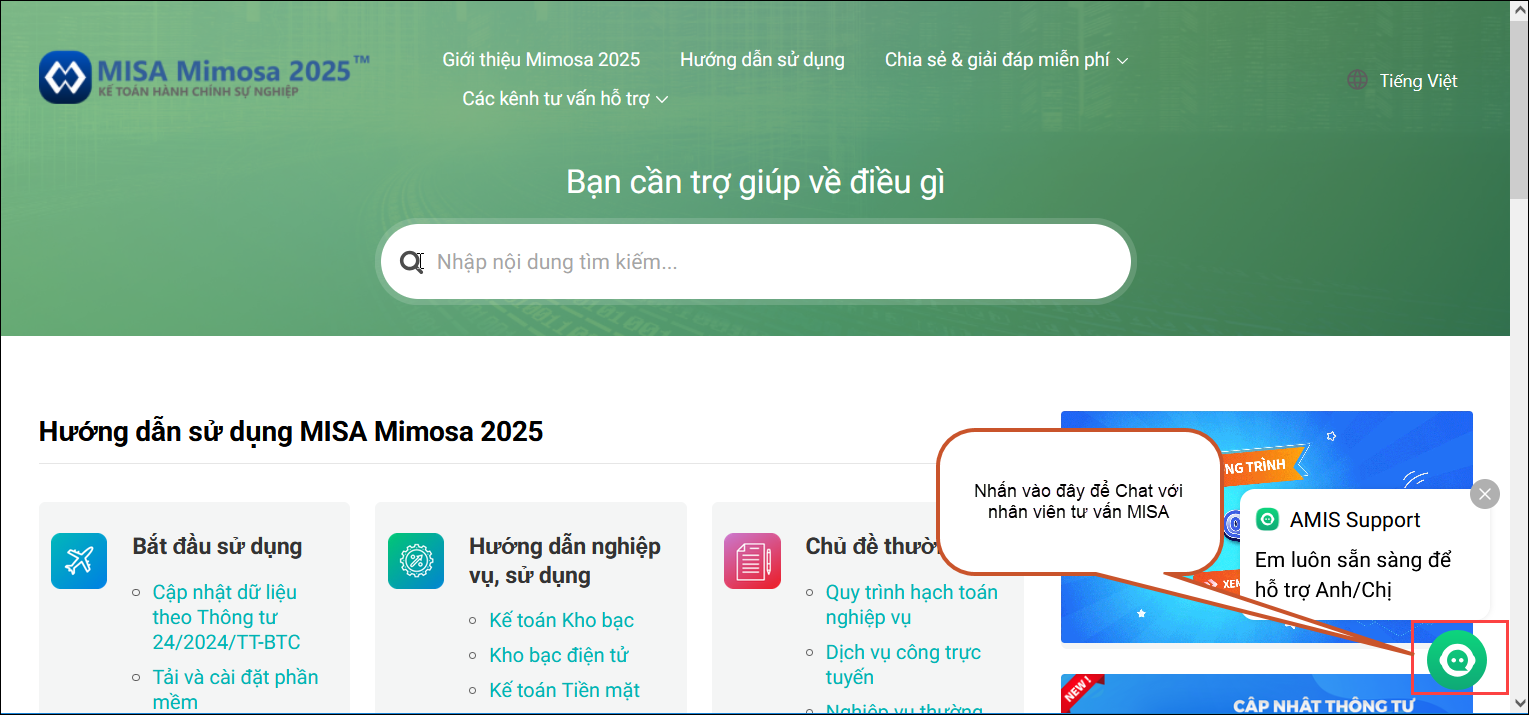The width and height of the screenshot is (1529, 715).
Task: Open Giới thiệu Mimosa 2025 menu item
Action: (541, 60)
